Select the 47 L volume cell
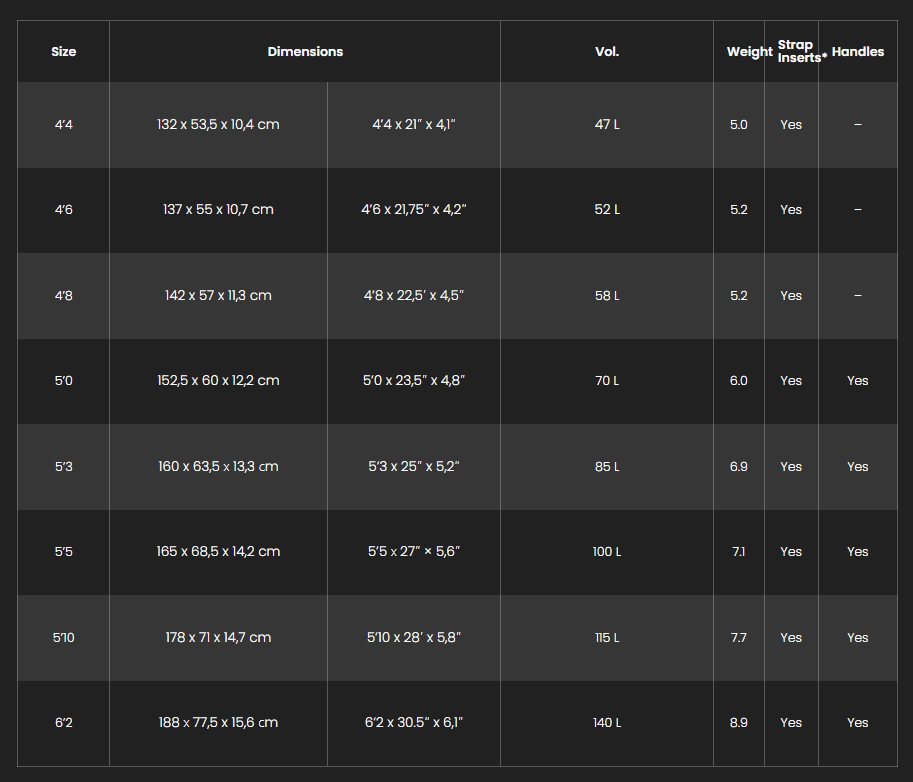Image resolution: width=913 pixels, height=782 pixels. click(x=607, y=125)
